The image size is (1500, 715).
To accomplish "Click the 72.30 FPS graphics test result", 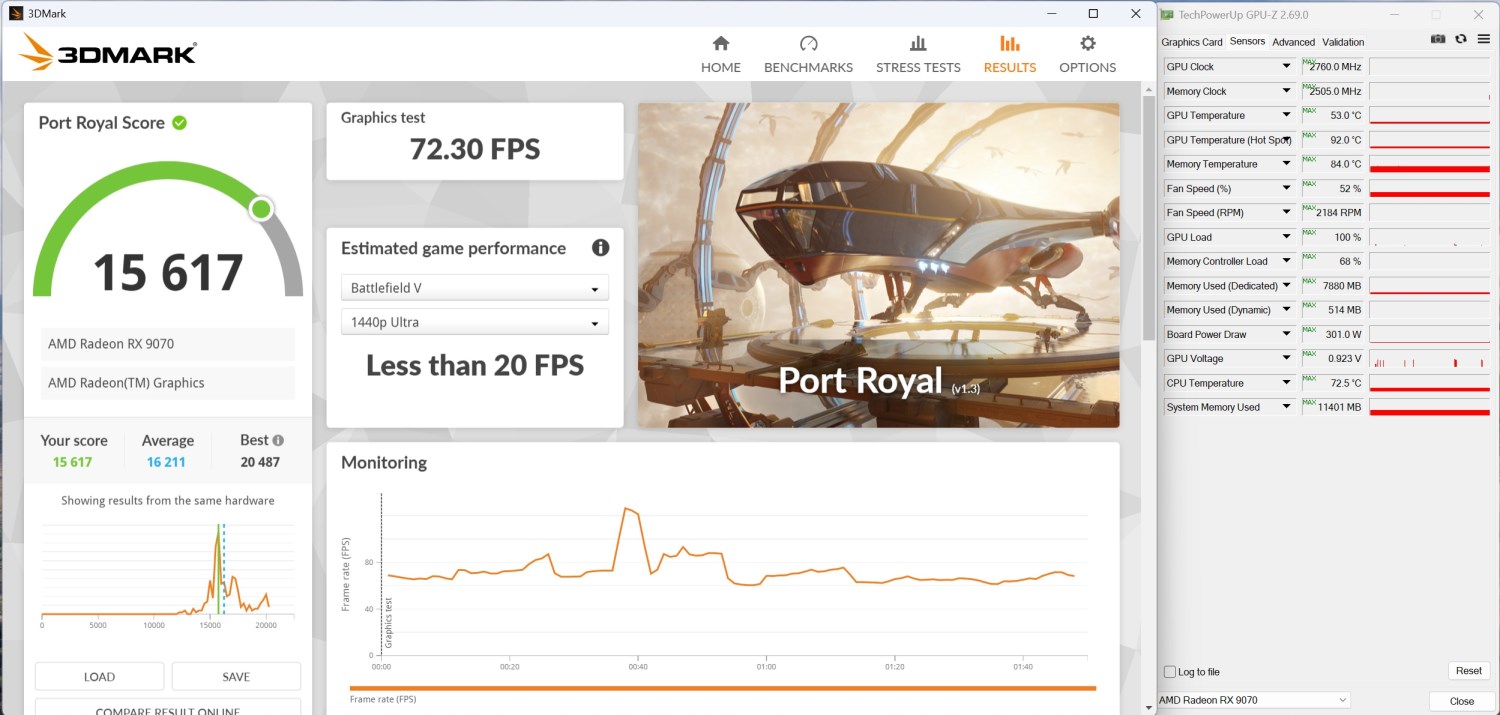I will 475,150.
